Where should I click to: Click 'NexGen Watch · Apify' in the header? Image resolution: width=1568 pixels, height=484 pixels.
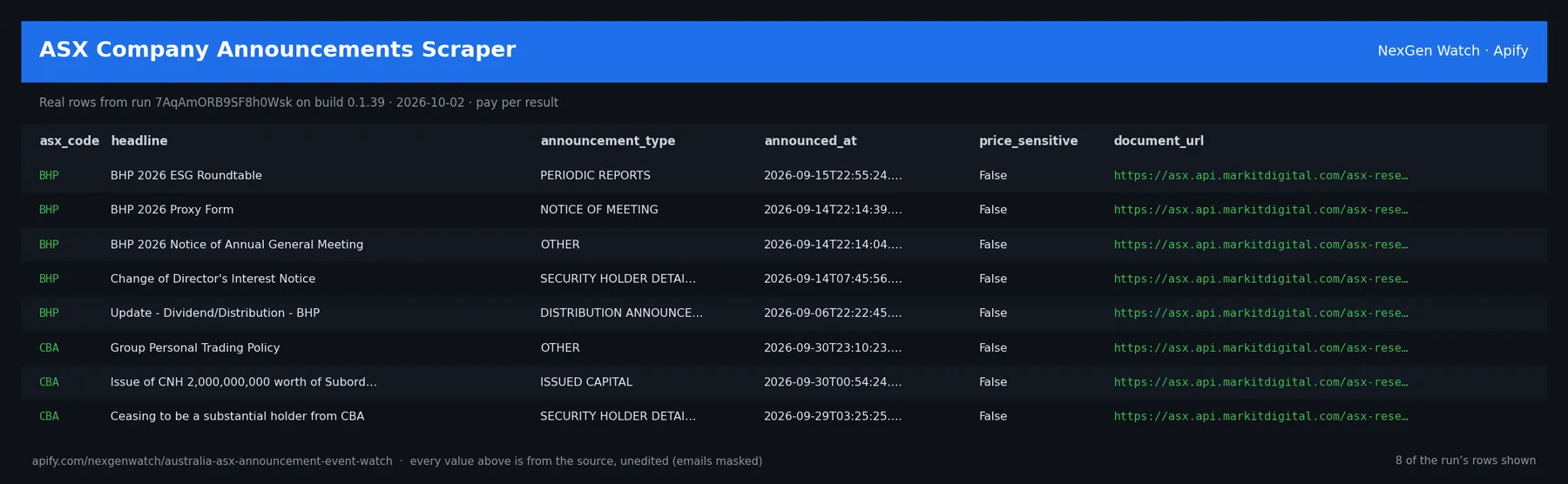(x=1452, y=51)
